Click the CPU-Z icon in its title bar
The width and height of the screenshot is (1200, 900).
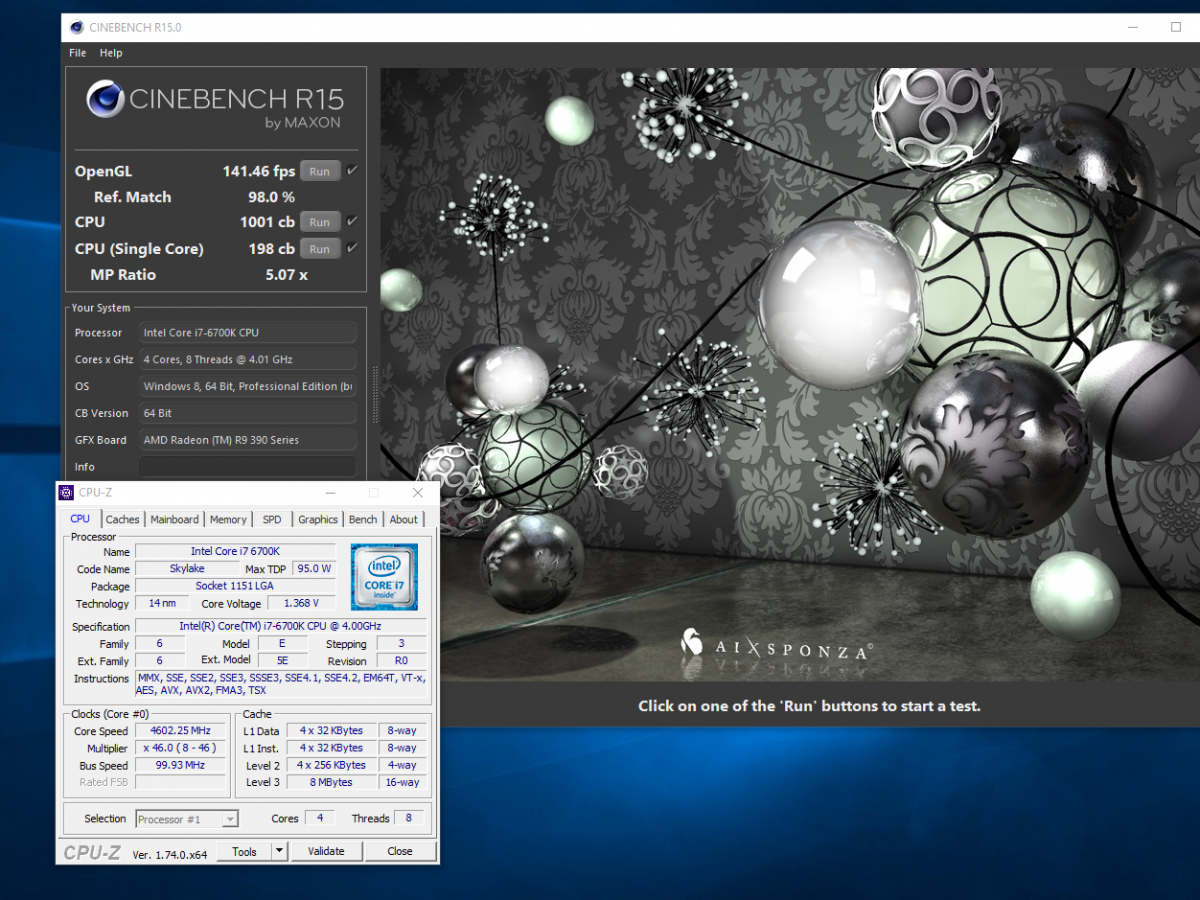(x=66, y=492)
